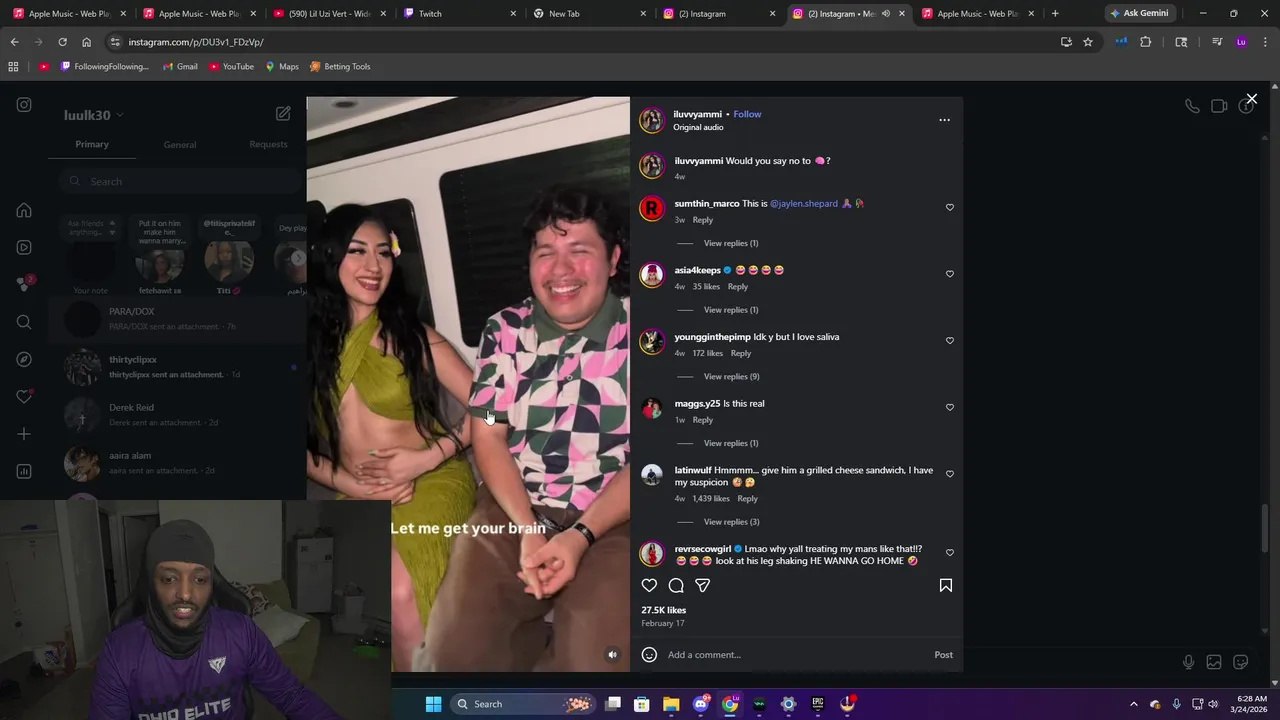Open iluvvyammi profile from post header

click(698, 114)
